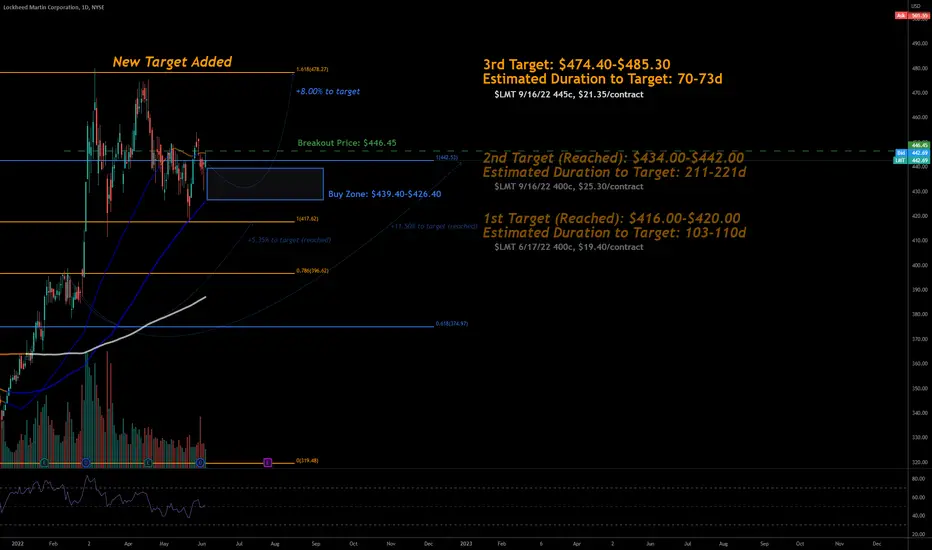This screenshot has height=550, width=932.
Task: Click the '2022' label on time axis
Action: click(x=17, y=544)
